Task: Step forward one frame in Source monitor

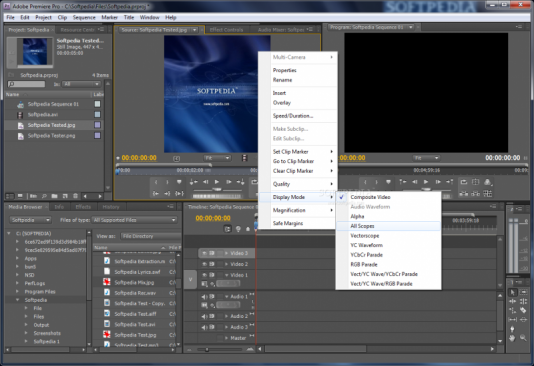Action: point(229,182)
